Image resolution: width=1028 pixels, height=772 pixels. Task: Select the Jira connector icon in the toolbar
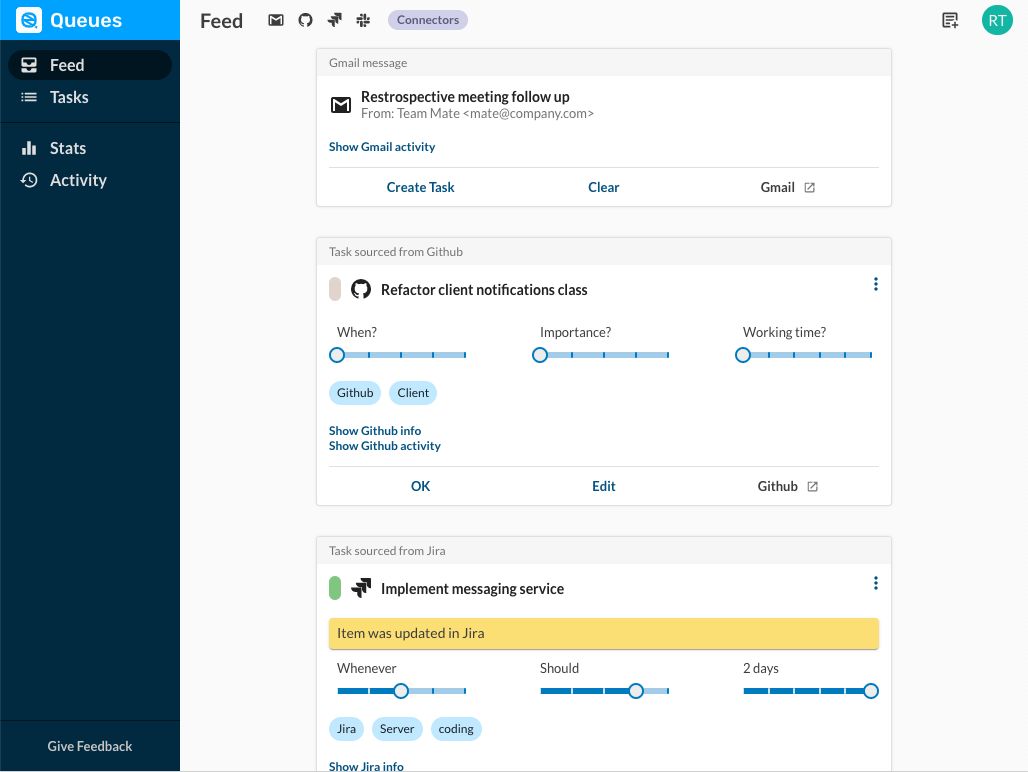(334, 19)
